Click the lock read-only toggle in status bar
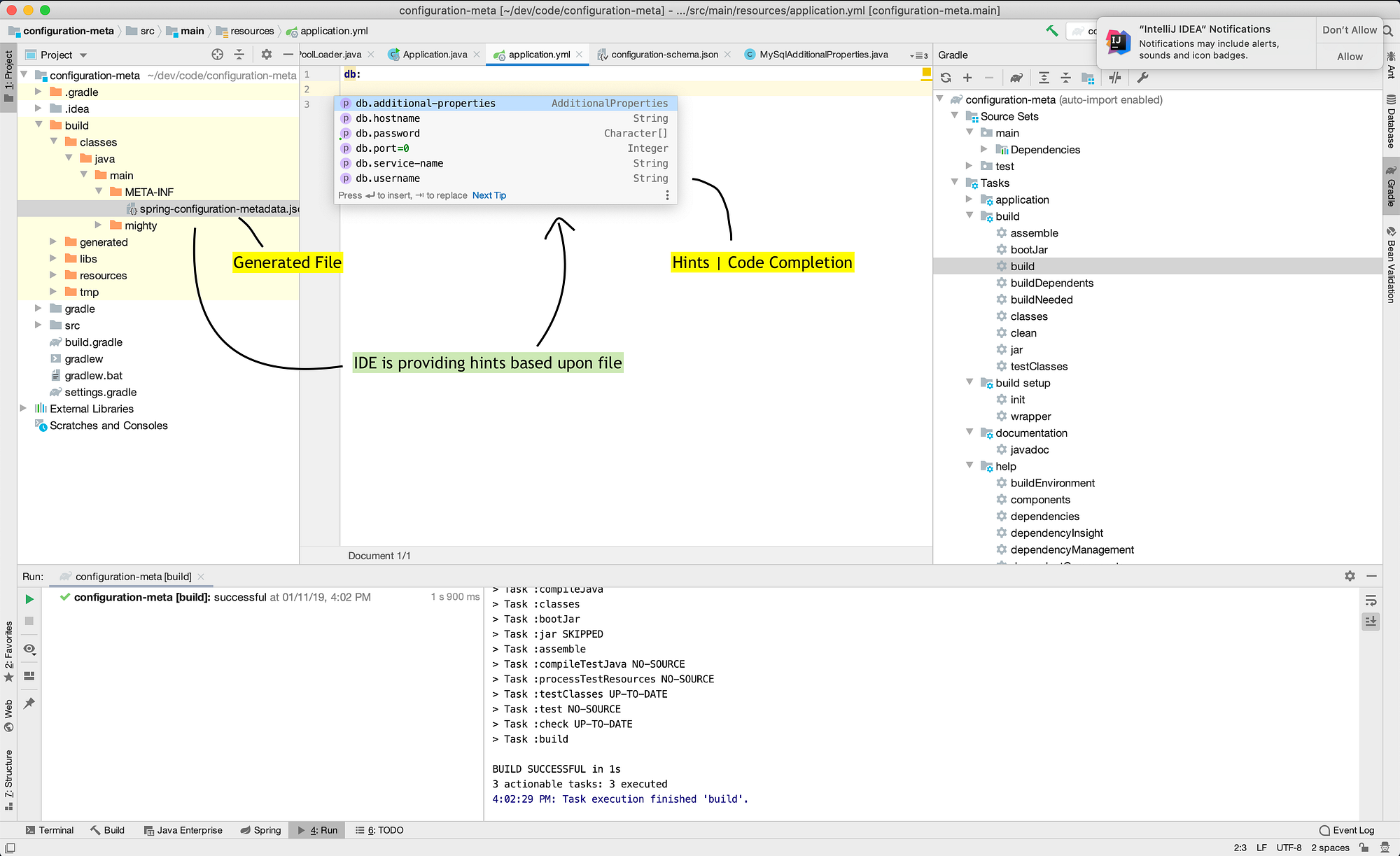 click(1364, 848)
